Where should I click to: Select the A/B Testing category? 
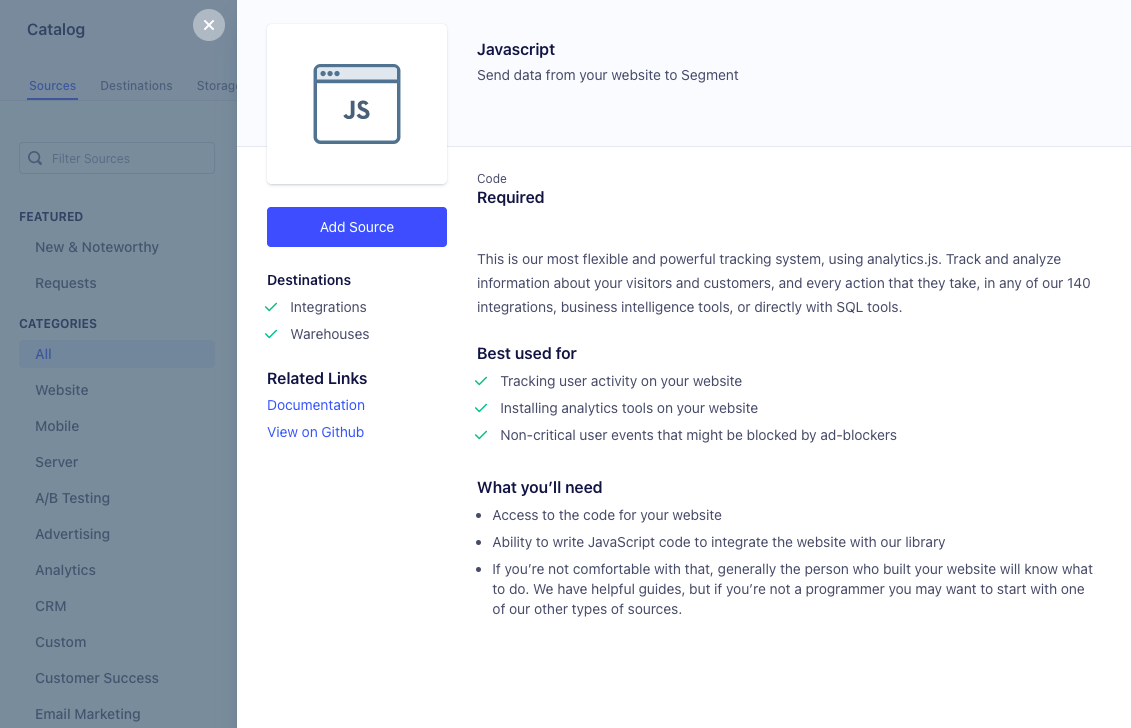[73, 499]
